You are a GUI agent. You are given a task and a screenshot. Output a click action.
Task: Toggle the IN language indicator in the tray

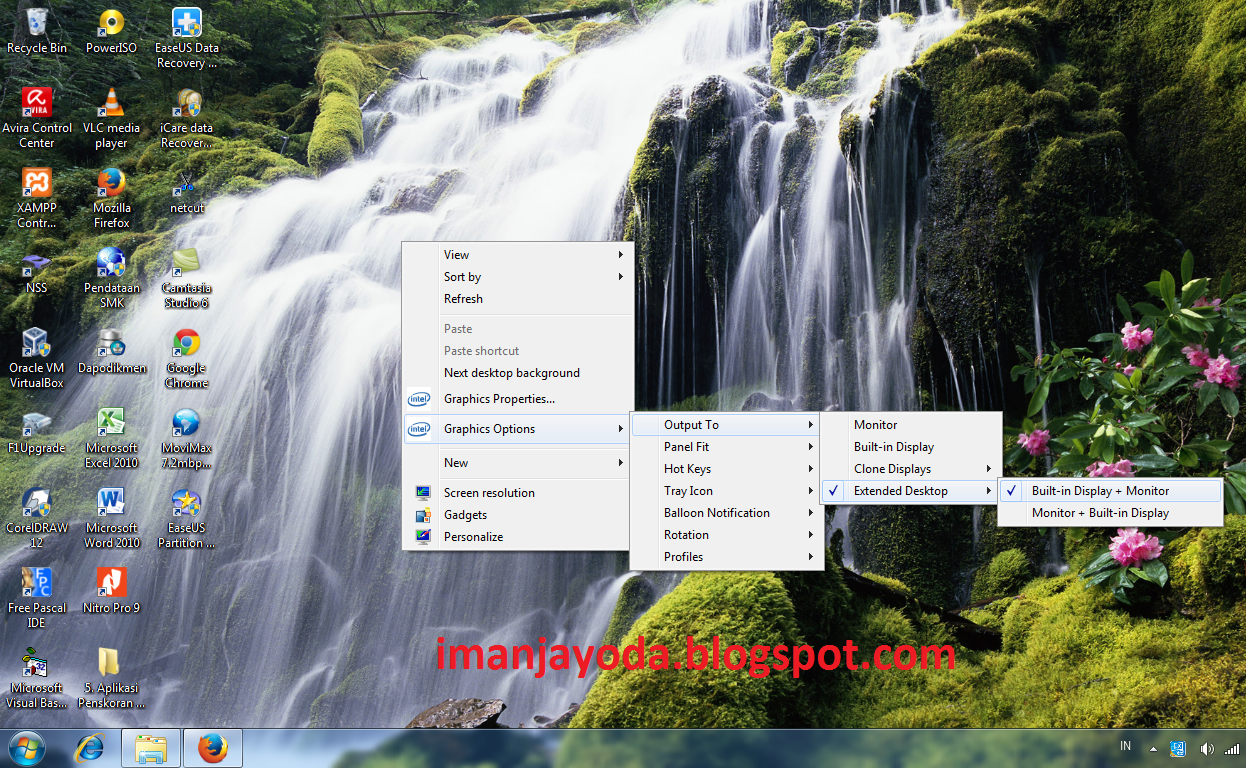1124,746
